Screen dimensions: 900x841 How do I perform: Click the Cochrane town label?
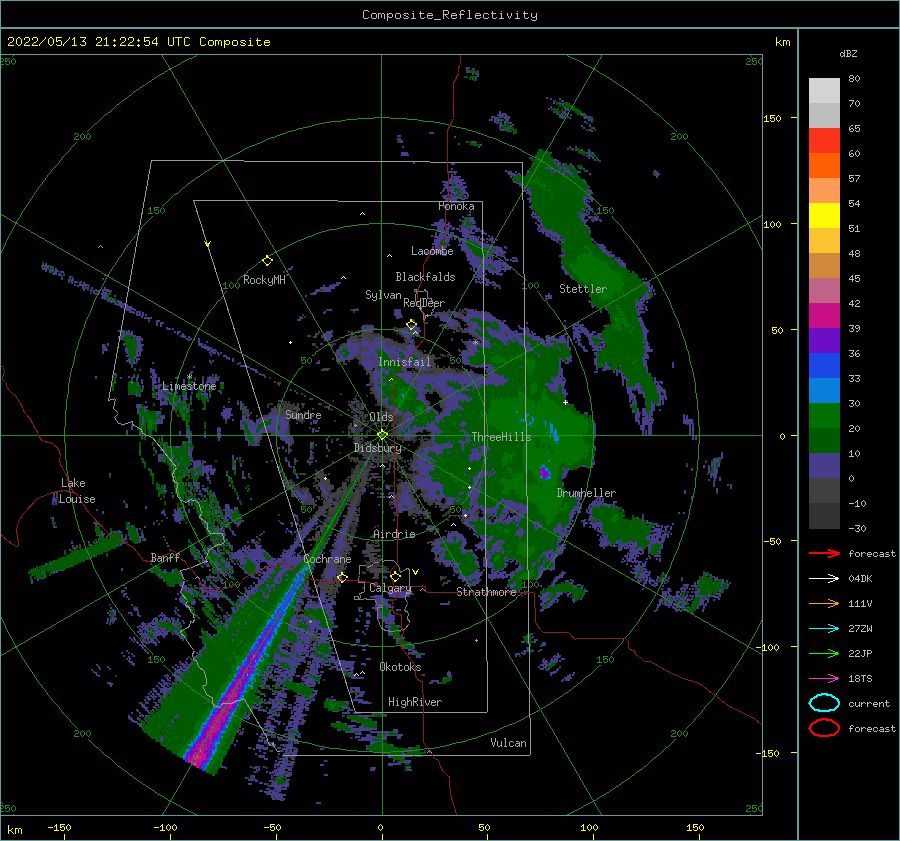point(327,559)
